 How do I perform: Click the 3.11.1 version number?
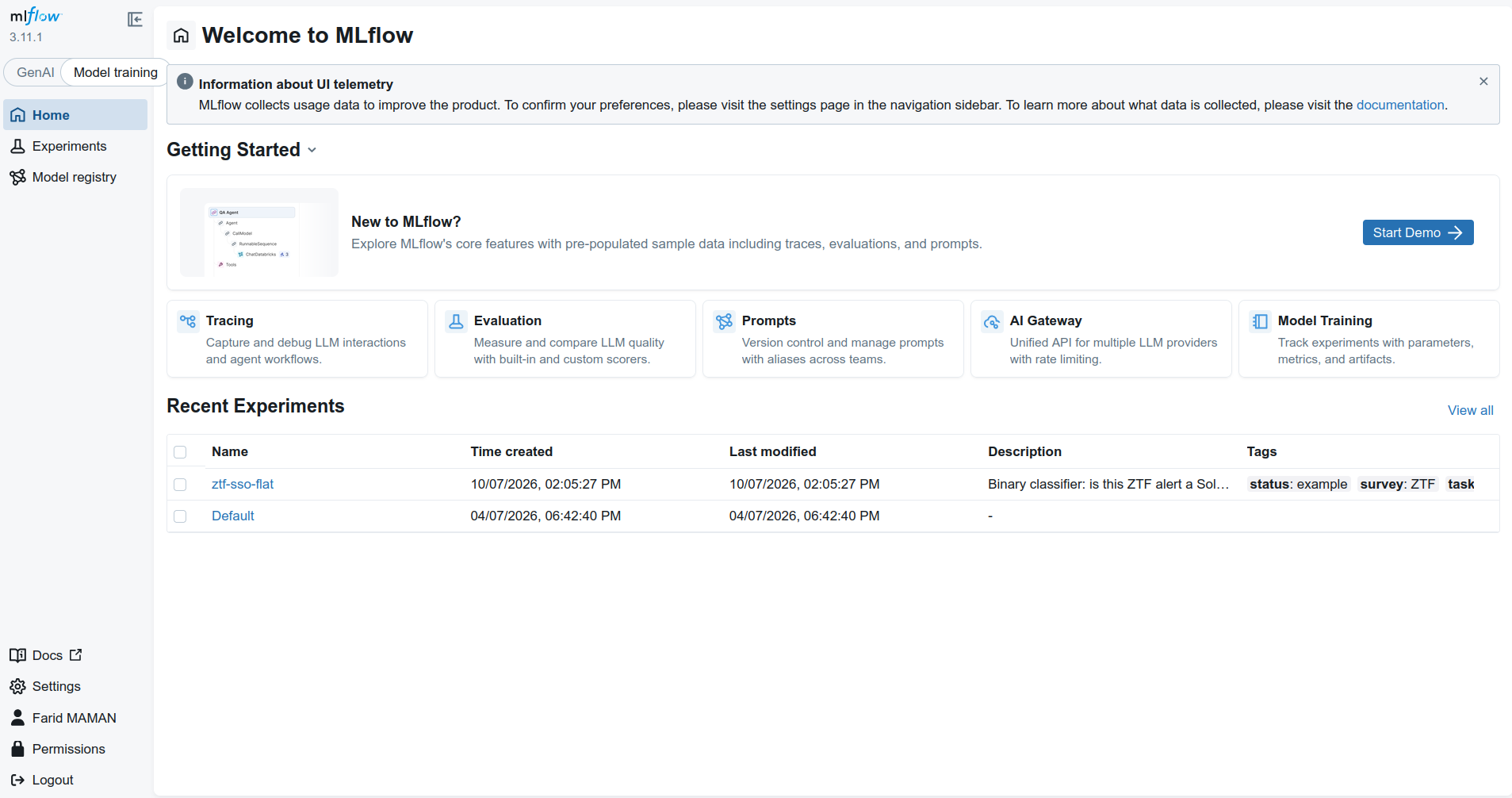coord(26,37)
